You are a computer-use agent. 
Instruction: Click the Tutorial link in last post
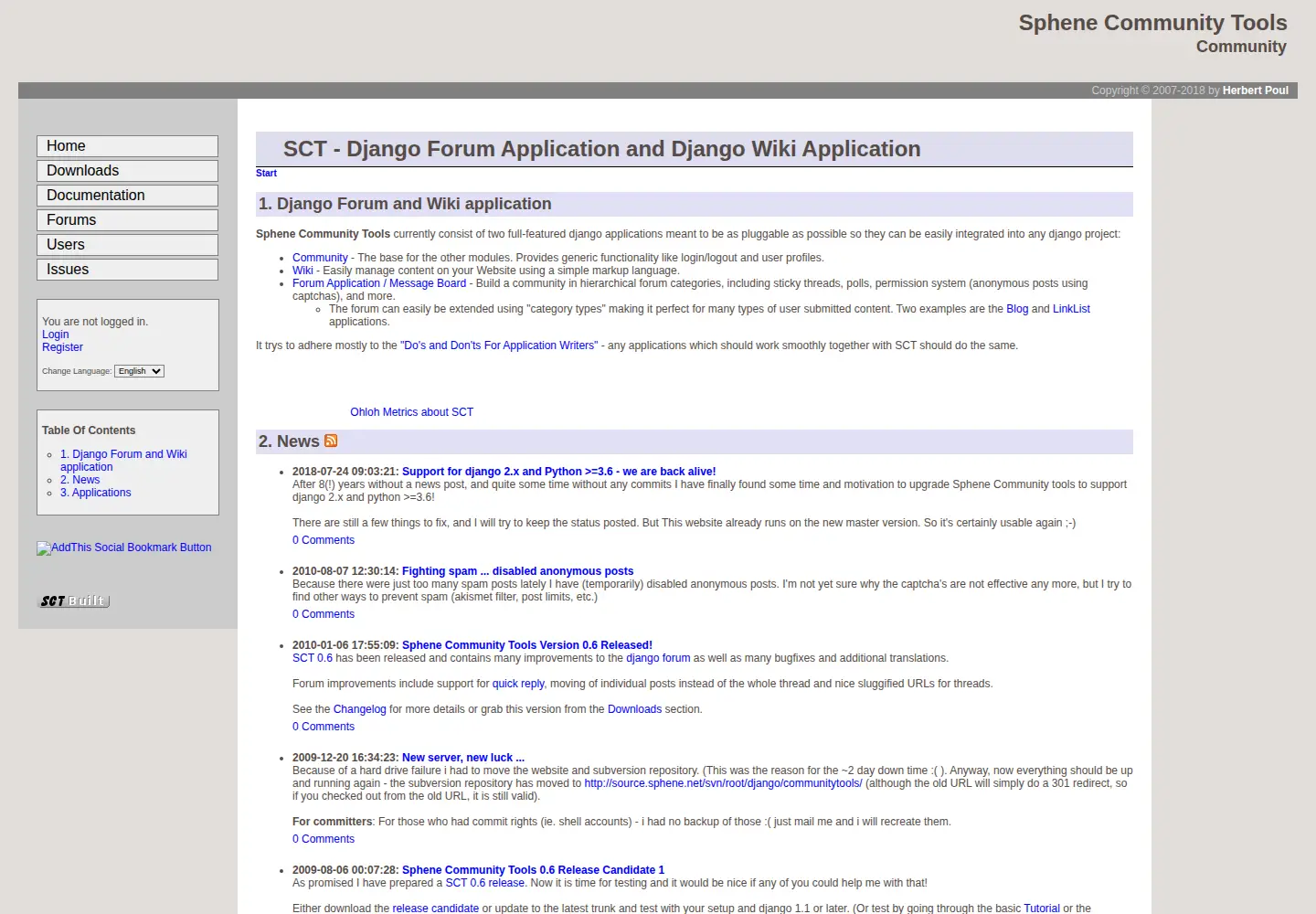(1042, 909)
